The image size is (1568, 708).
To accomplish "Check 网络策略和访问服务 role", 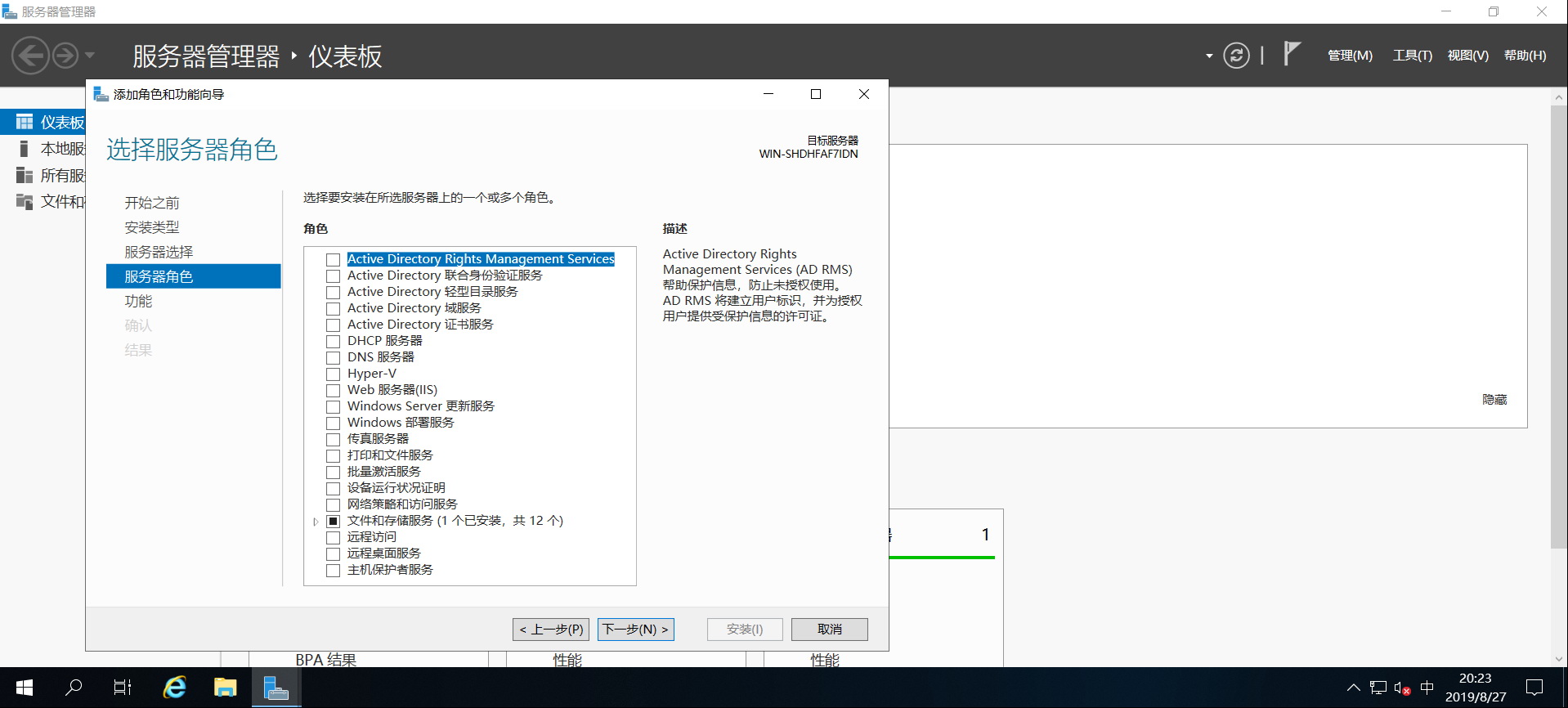I will [333, 505].
